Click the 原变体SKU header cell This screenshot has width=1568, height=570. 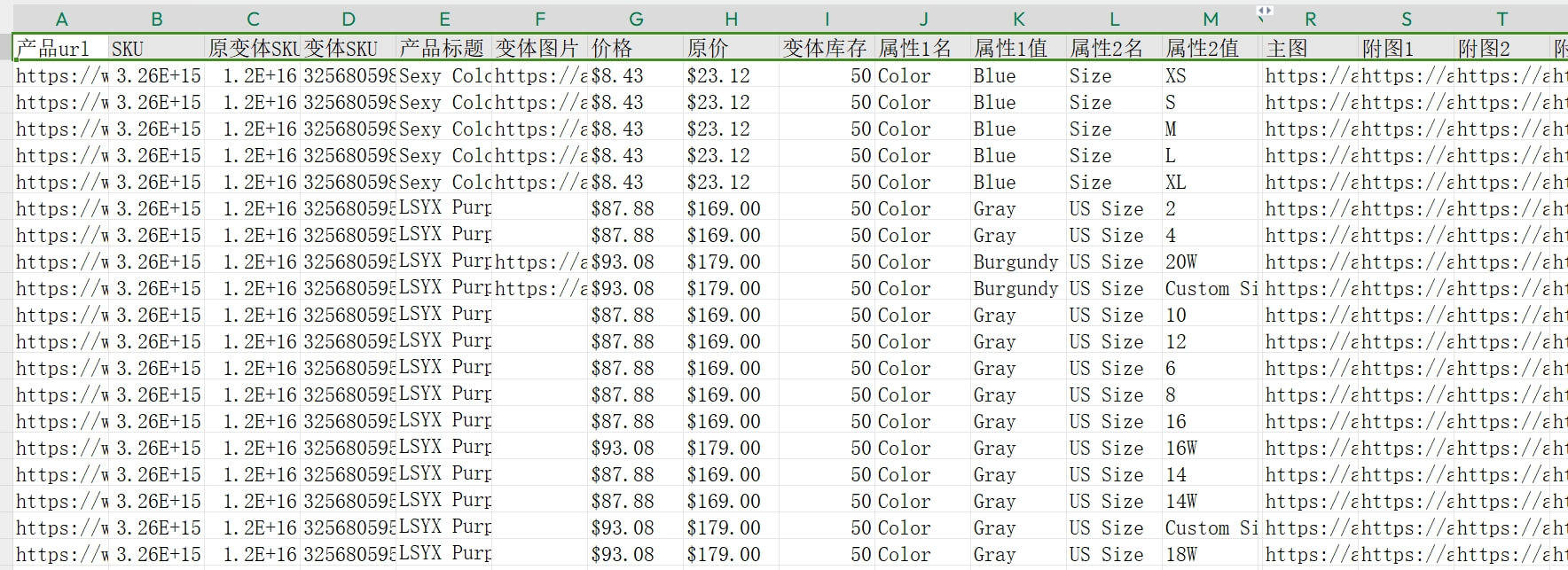click(253, 48)
